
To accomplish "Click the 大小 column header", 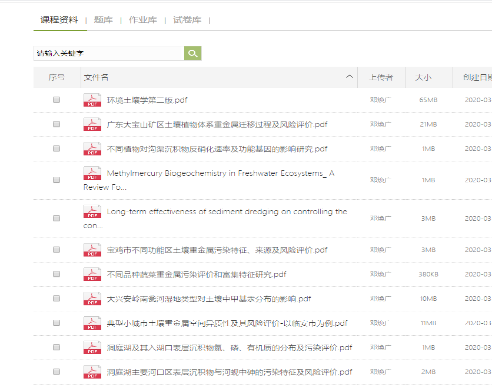I will point(423,78).
